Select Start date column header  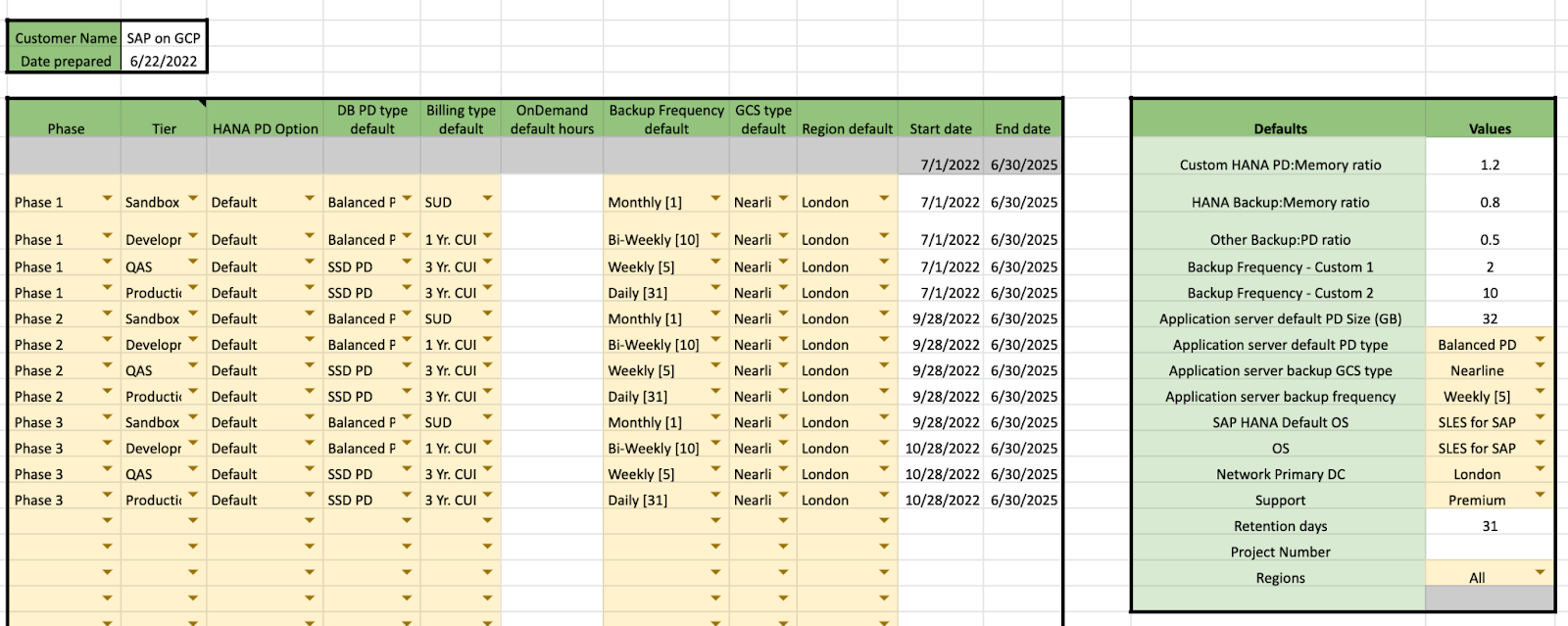pyautogui.click(x=941, y=119)
